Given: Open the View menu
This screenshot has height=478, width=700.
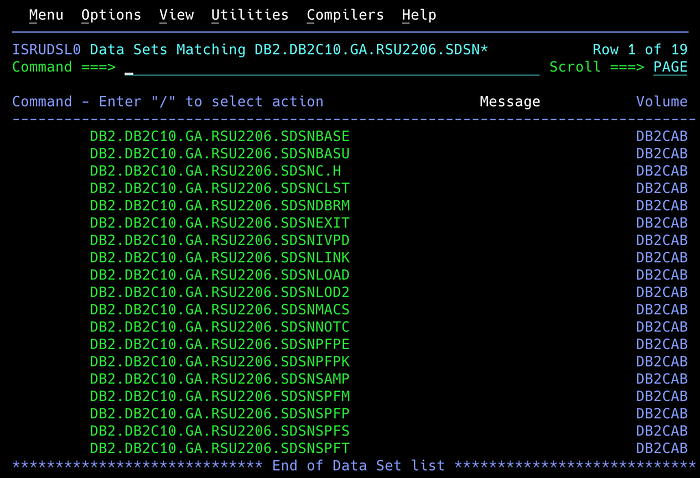Looking at the screenshot, I should tap(176, 15).
